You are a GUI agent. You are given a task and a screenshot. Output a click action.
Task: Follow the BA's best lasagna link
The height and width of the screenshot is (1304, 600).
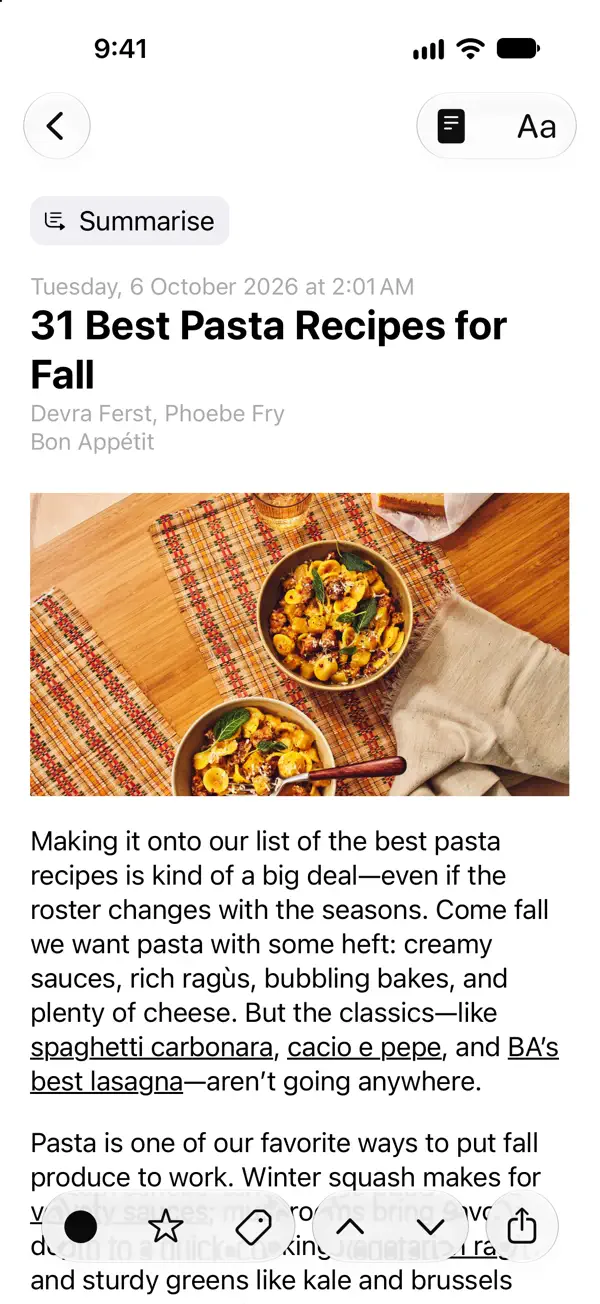(x=294, y=1064)
